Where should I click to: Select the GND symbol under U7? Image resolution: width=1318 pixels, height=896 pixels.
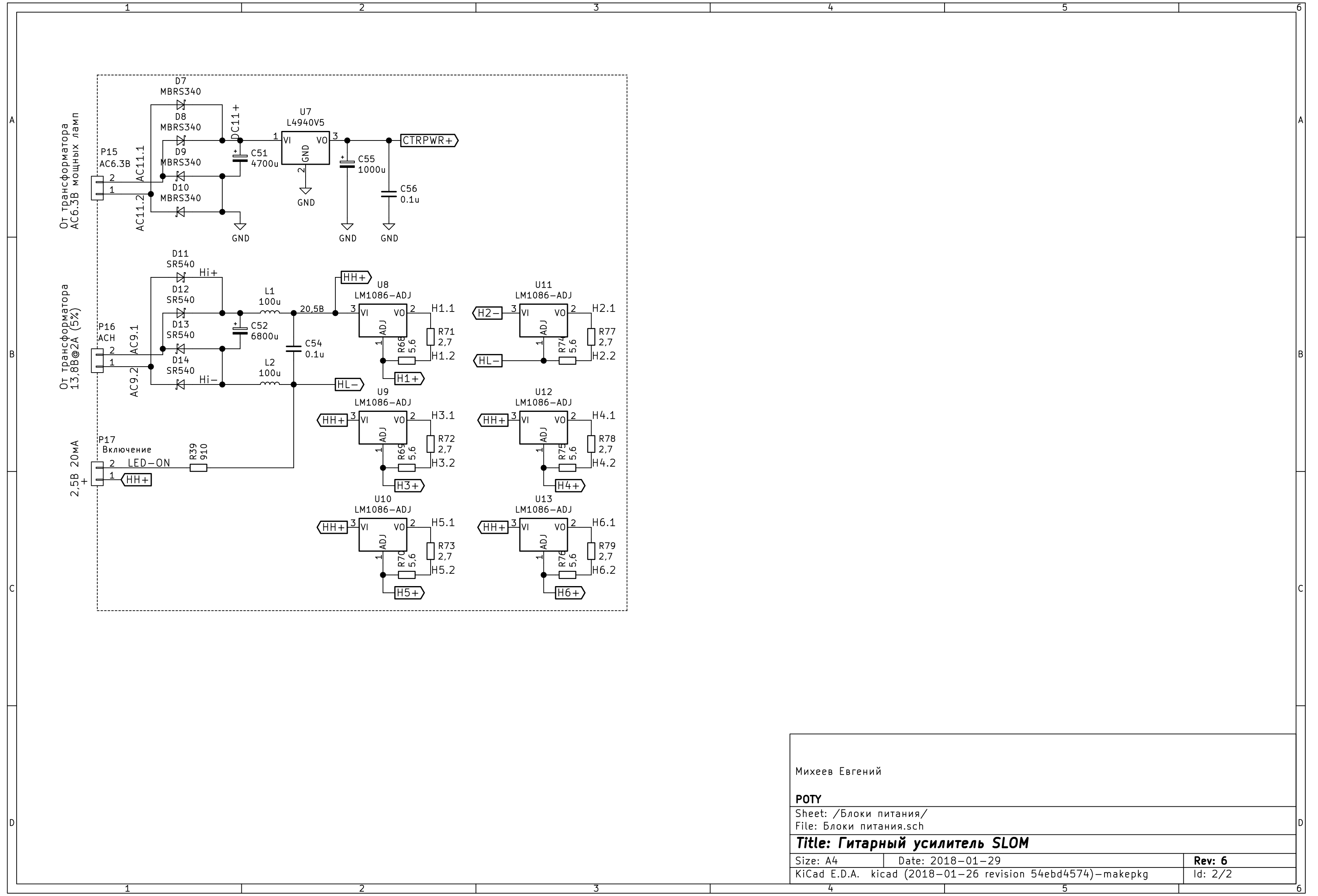(x=306, y=191)
